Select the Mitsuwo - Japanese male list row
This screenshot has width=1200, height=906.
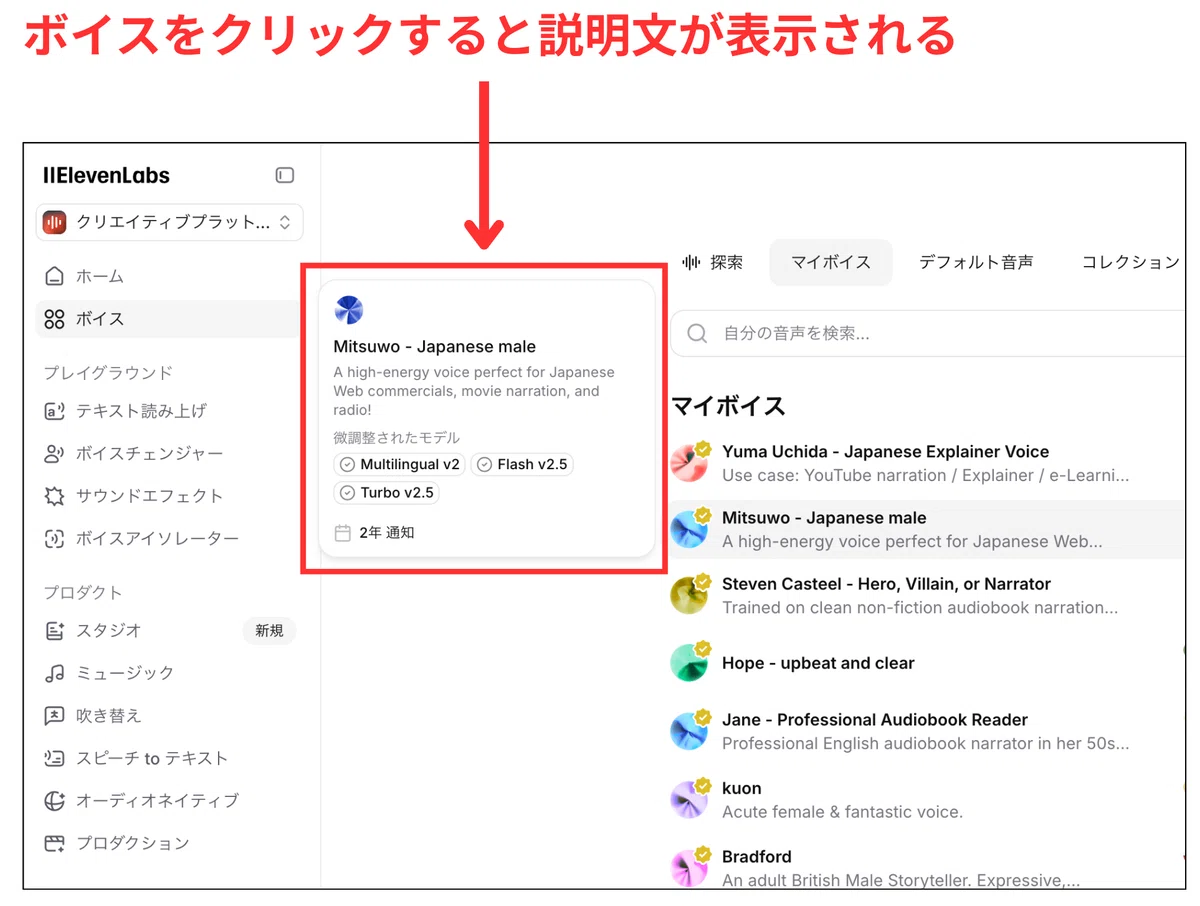click(927, 529)
